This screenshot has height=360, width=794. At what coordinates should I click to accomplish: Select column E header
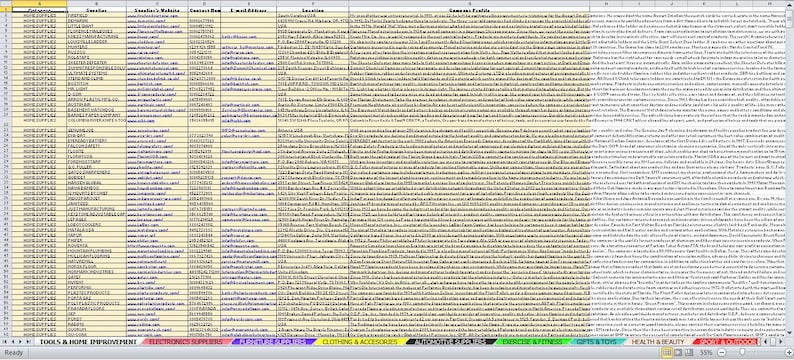point(249,4)
